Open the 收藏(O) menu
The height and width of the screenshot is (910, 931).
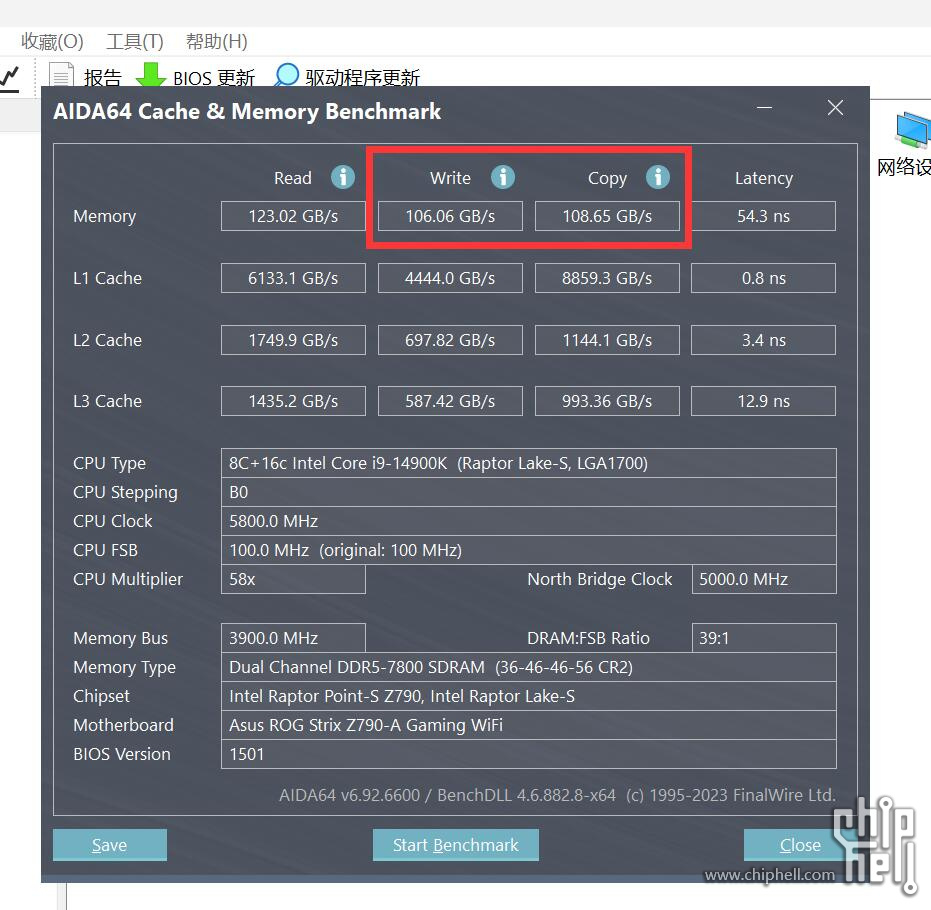52,42
